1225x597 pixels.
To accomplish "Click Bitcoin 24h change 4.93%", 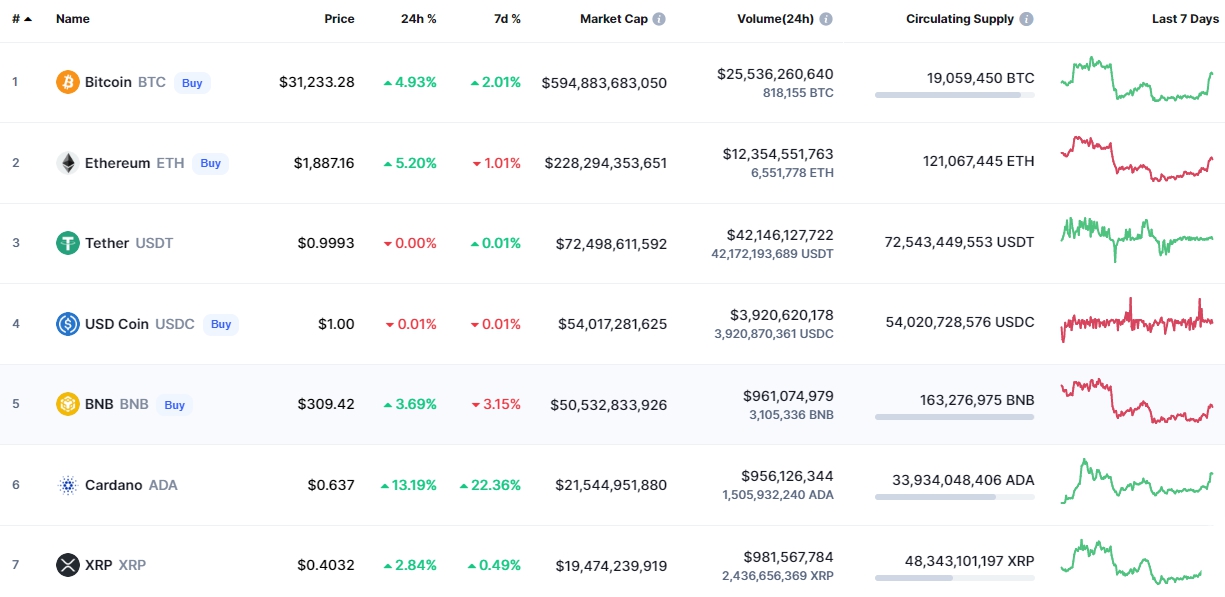I will [410, 82].
